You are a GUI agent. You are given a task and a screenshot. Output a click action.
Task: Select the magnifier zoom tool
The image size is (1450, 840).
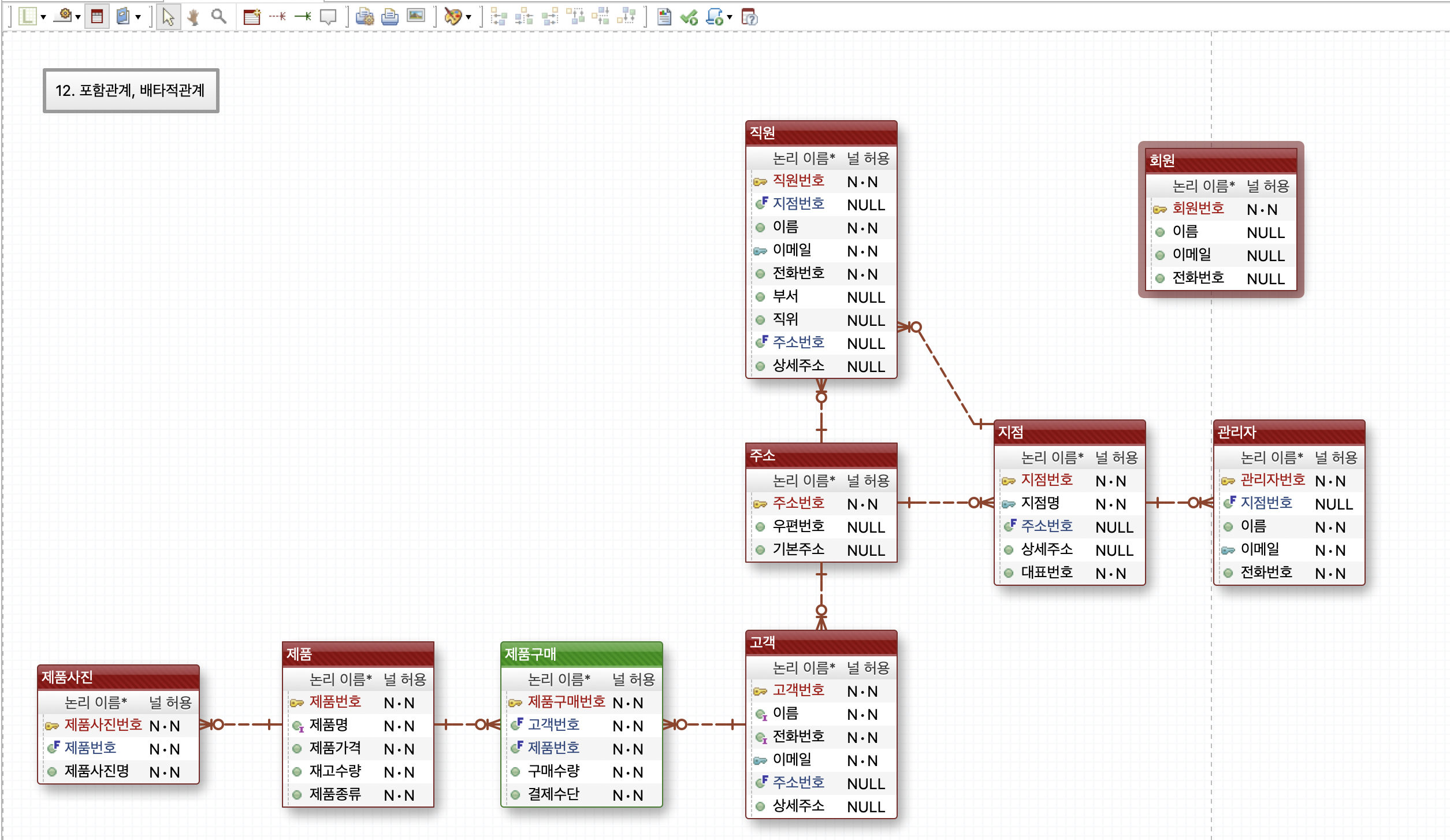click(x=218, y=17)
